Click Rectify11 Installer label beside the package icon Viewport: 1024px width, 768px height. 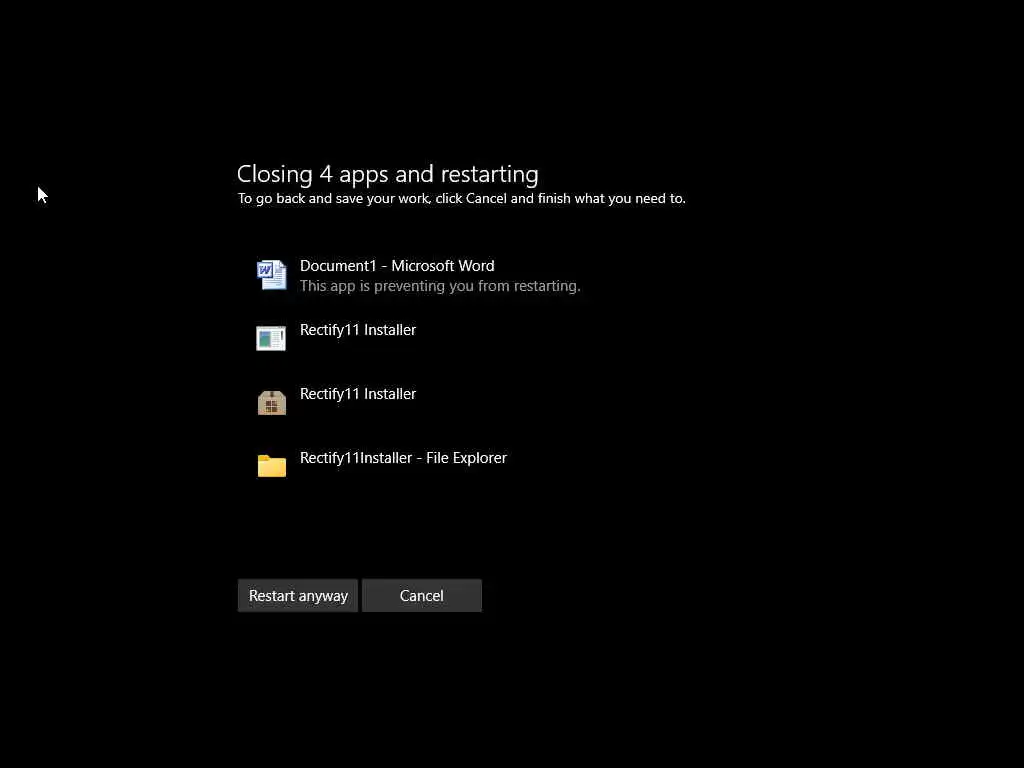(x=358, y=394)
